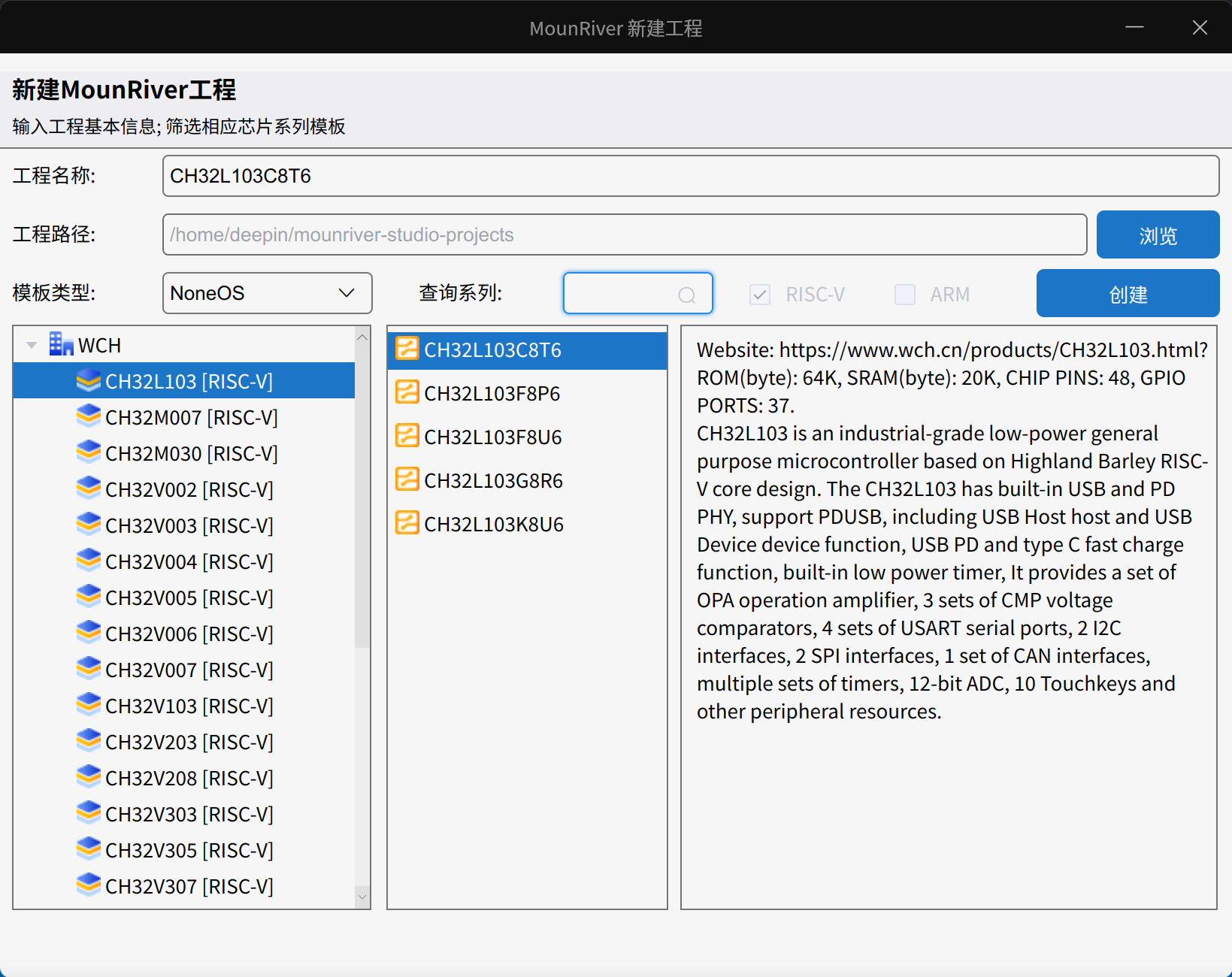Screen dimensions: 1232x977
Task: Select CH32V007 [RISC-V] in the tree
Action: click(184, 669)
